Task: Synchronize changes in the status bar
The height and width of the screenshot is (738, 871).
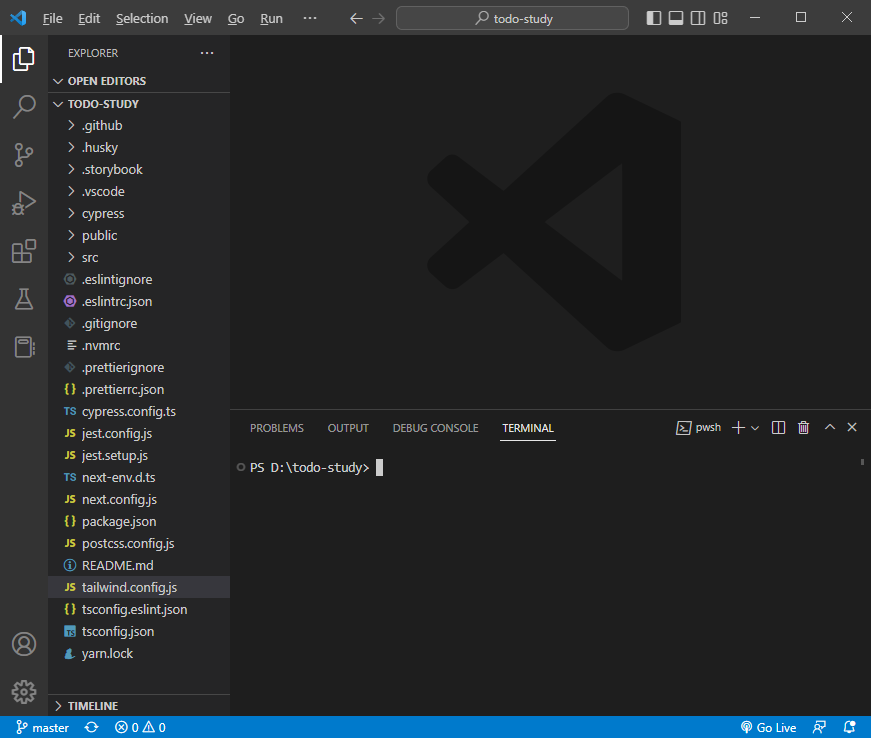Action: 92,727
